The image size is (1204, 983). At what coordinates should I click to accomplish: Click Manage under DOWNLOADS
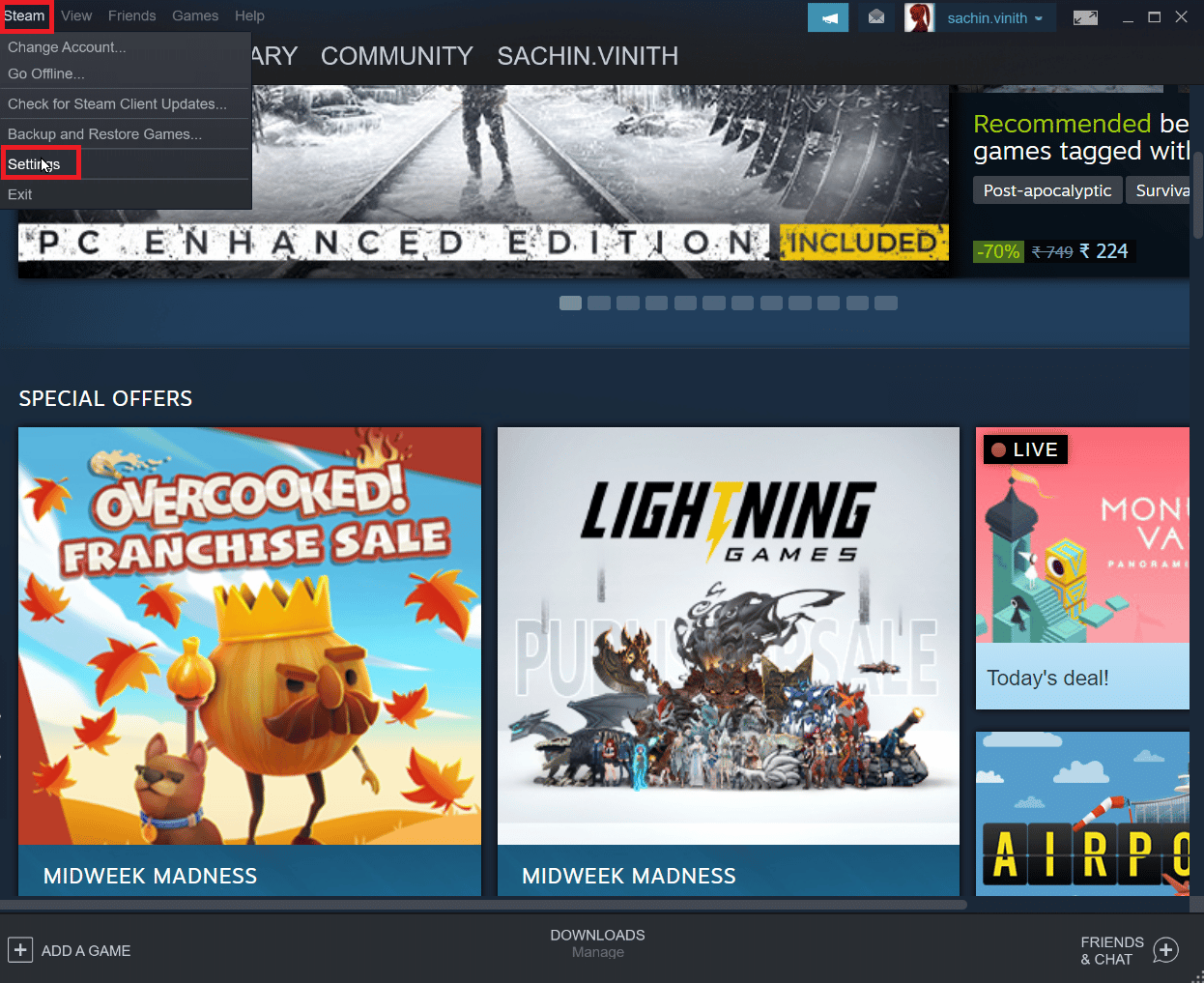click(x=597, y=952)
